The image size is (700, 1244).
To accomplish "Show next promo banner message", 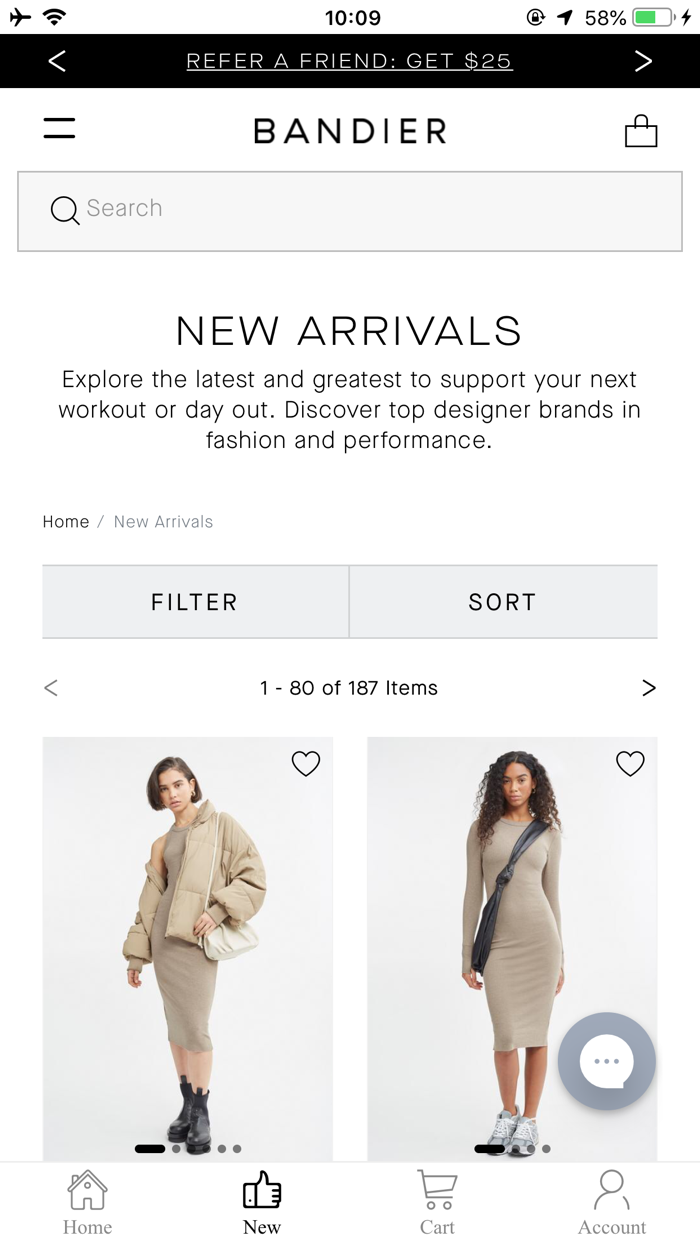I will [643, 61].
